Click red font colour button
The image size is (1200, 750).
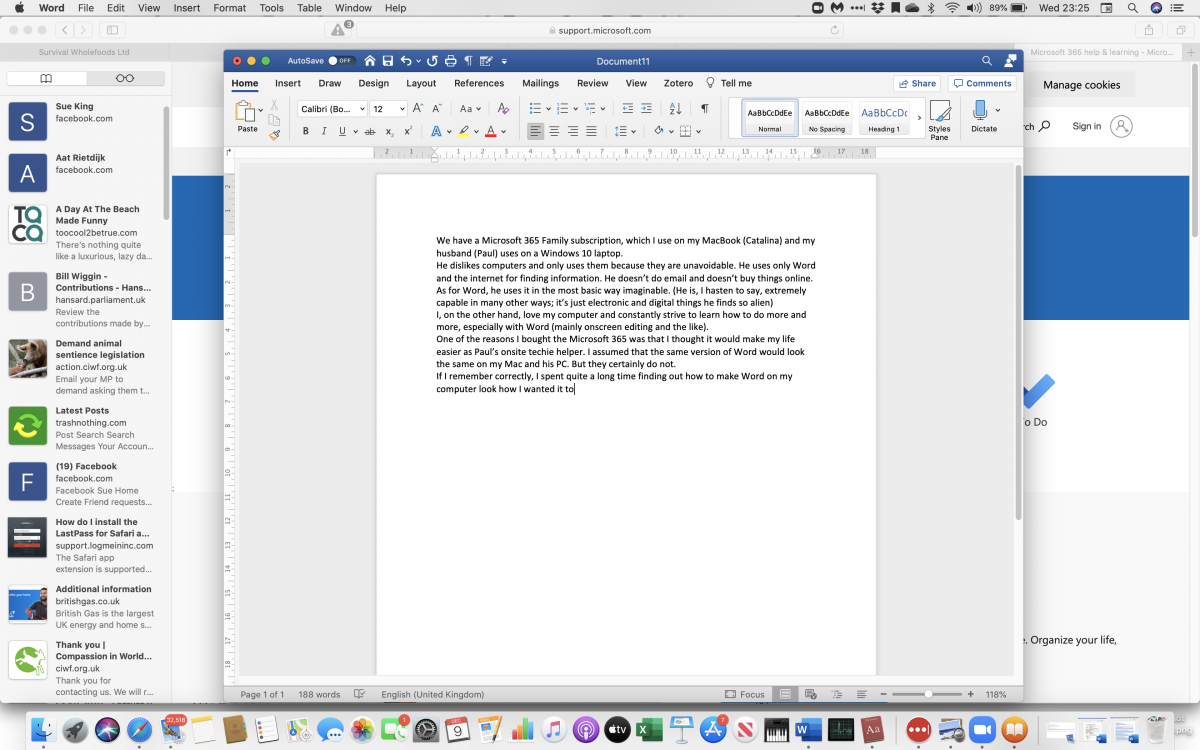(490, 131)
